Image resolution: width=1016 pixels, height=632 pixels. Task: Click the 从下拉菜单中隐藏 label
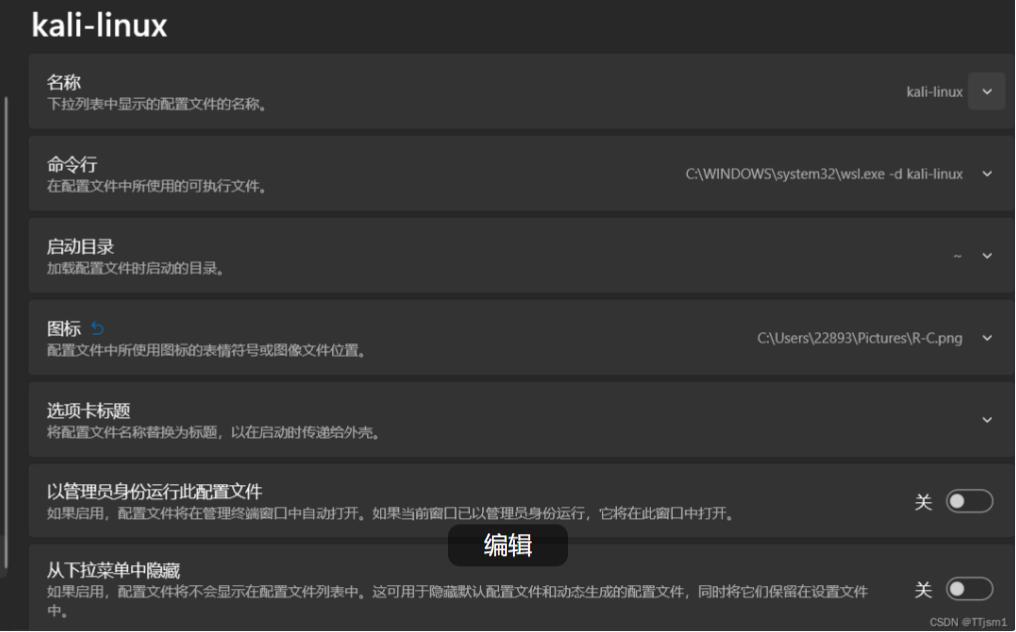pos(113,570)
